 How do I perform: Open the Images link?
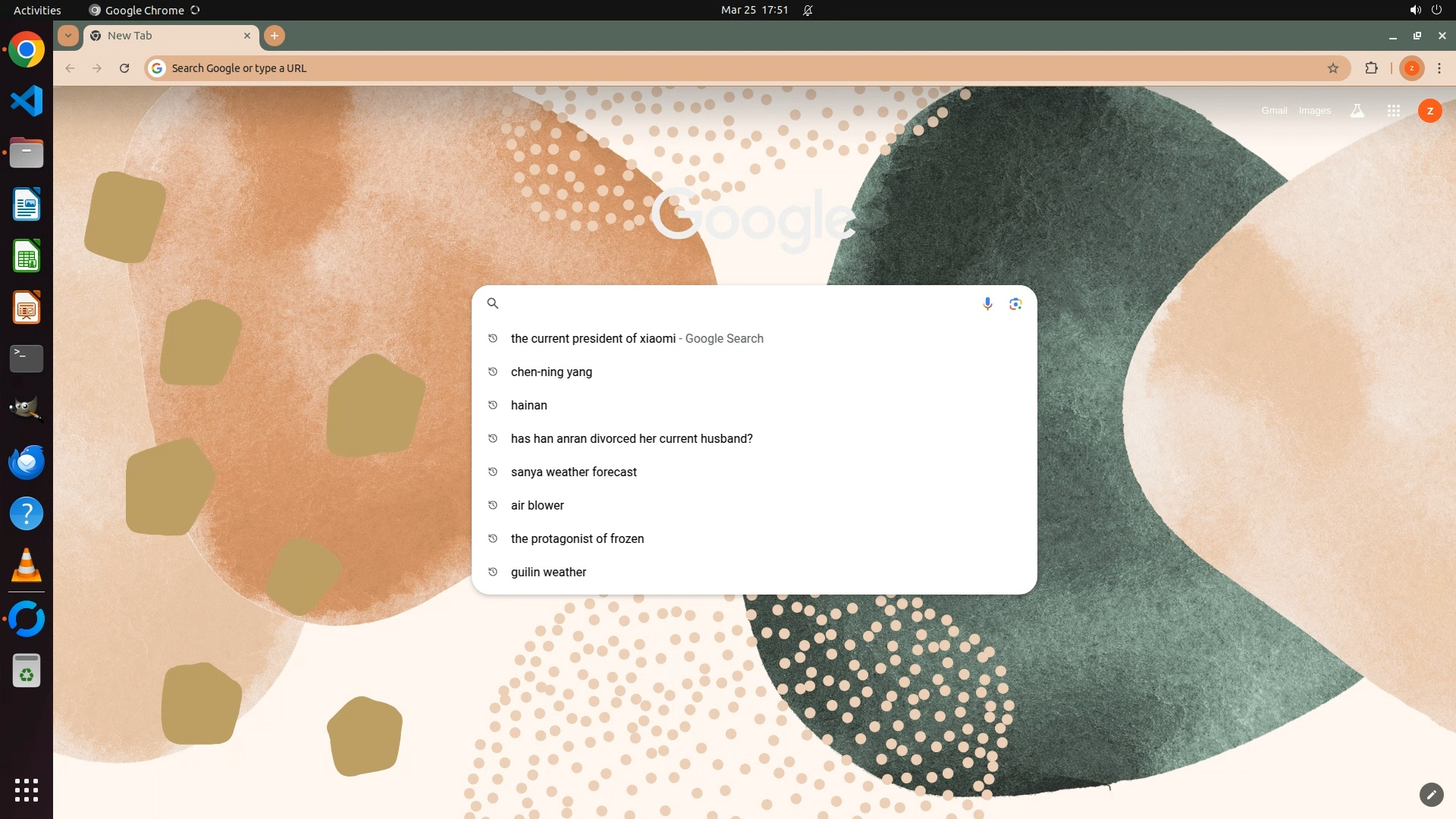[x=1314, y=111]
